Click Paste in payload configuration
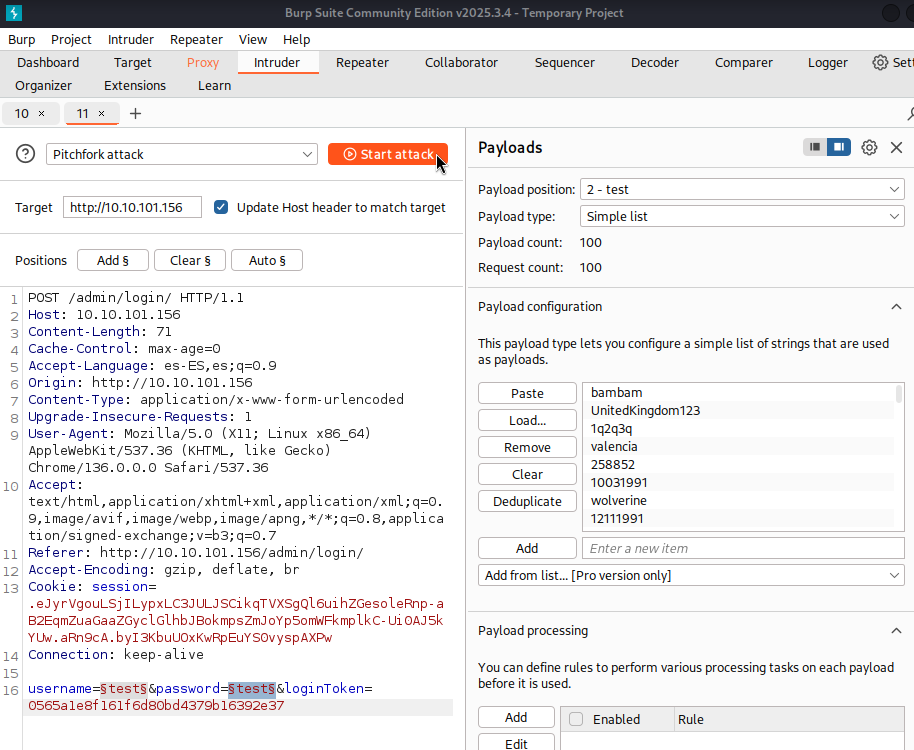Image resolution: width=914 pixels, height=750 pixels. [528, 393]
